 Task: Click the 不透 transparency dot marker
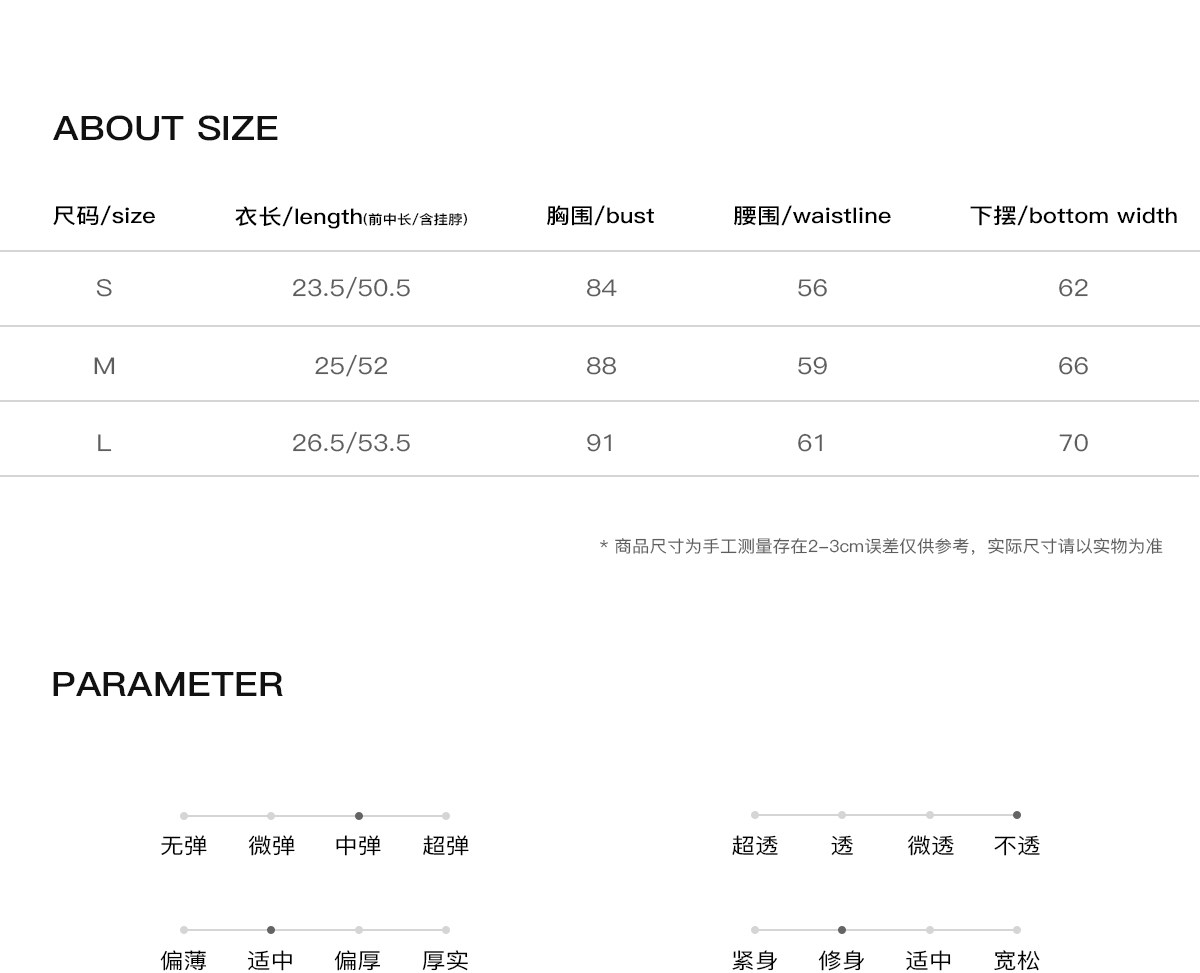tap(1017, 815)
